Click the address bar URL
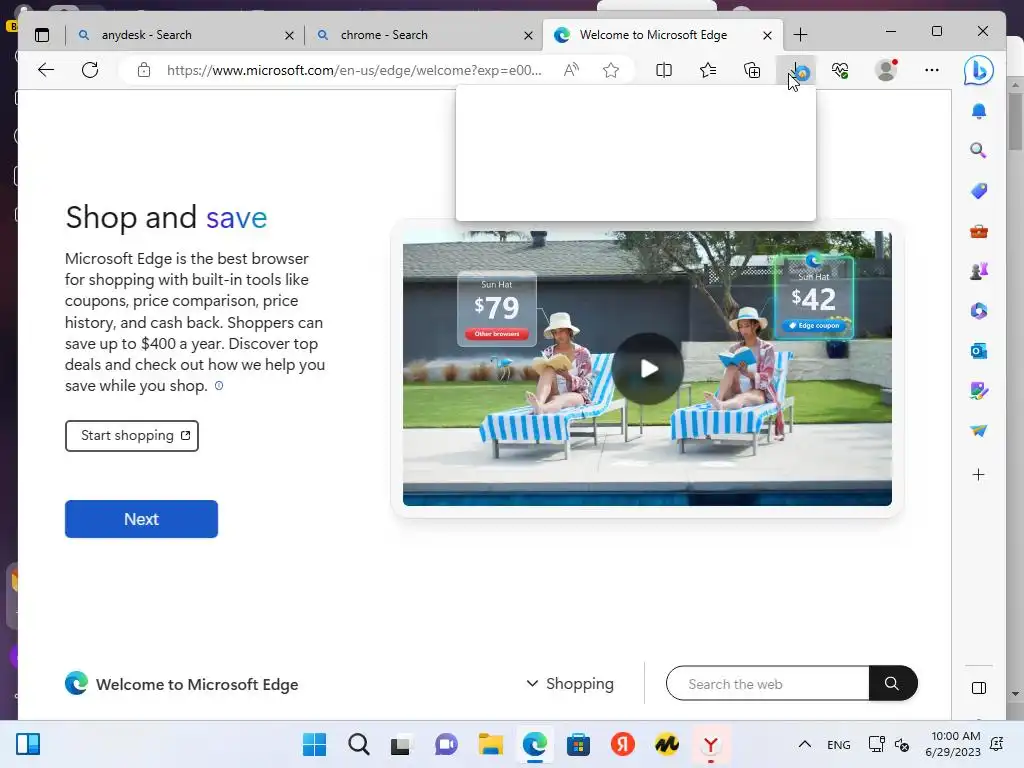 click(354, 70)
